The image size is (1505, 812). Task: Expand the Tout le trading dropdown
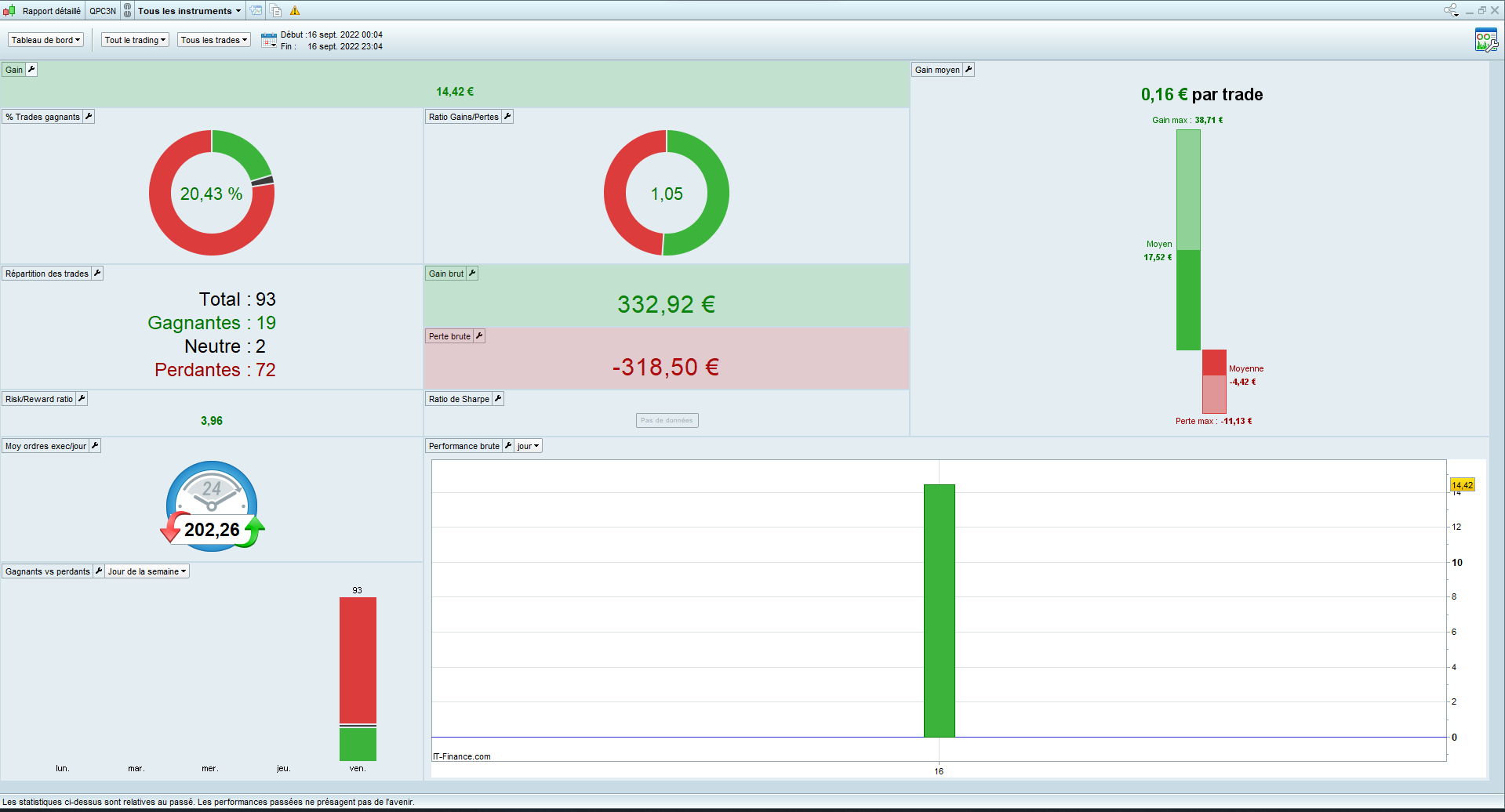click(x=136, y=40)
